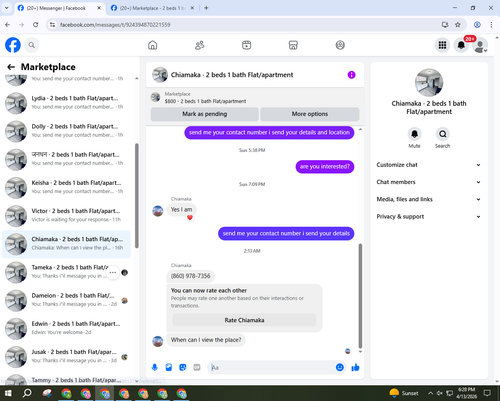Click Mark as pending button

tap(205, 114)
